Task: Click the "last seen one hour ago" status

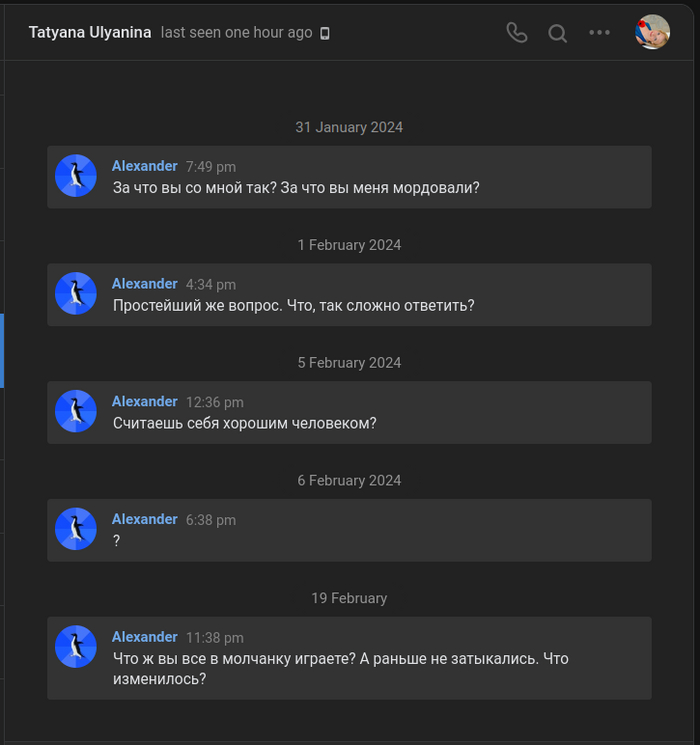Action: [x=236, y=32]
